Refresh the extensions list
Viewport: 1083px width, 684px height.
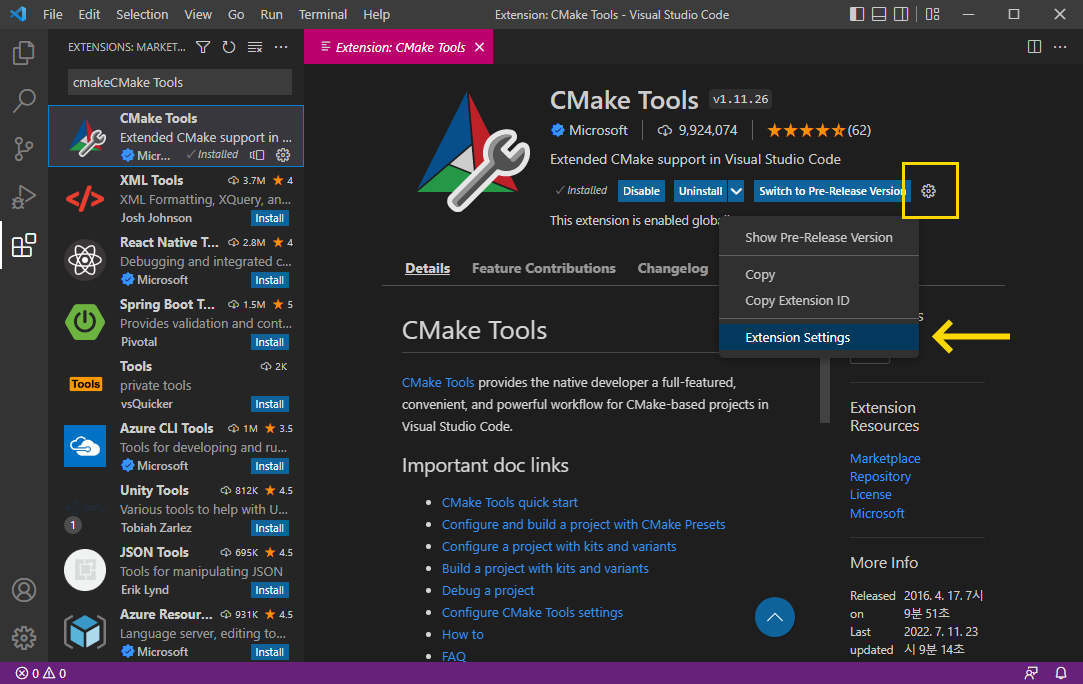[x=229, y=47]
